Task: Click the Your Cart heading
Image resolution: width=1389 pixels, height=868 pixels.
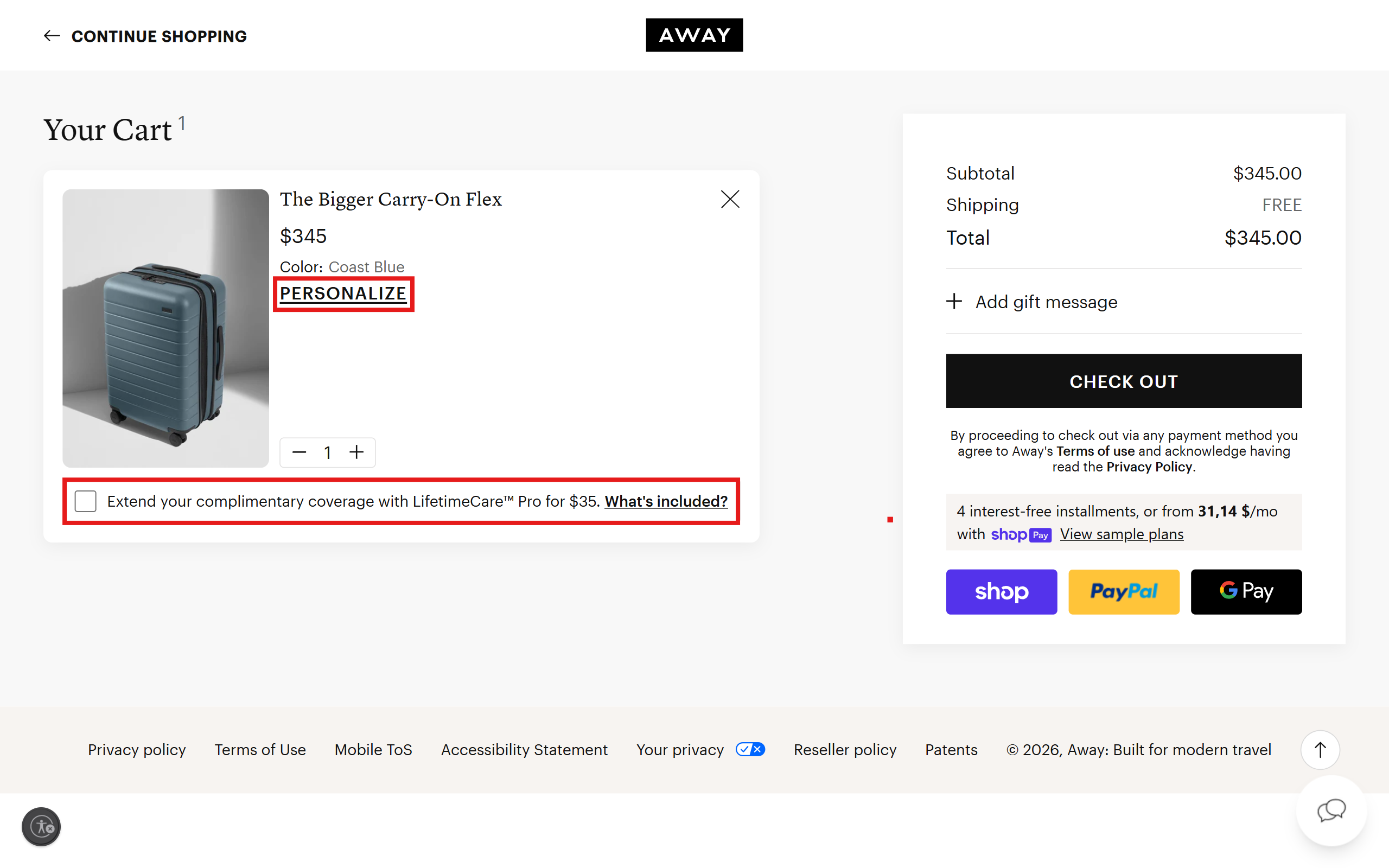Action: [x=107, y=130]
